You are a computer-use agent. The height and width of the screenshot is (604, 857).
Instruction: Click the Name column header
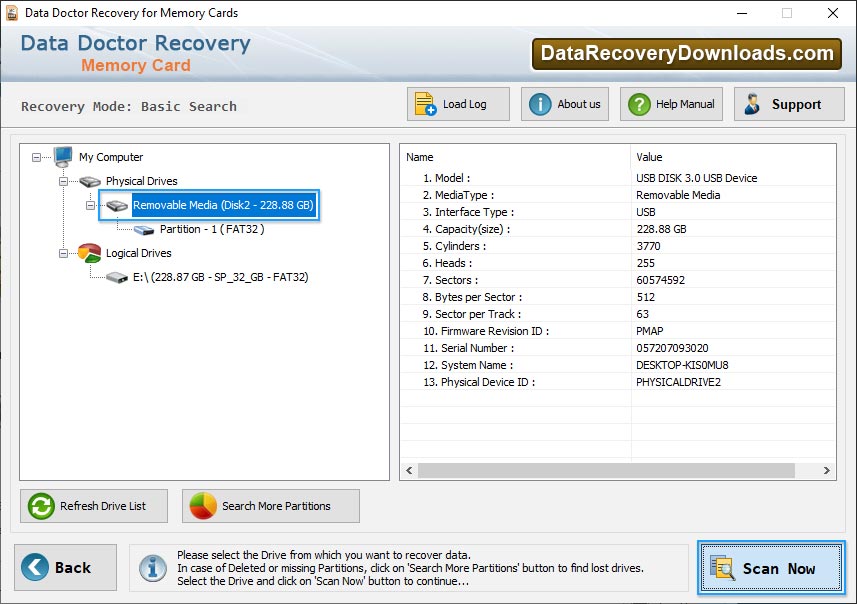click(x=515, y=157)
